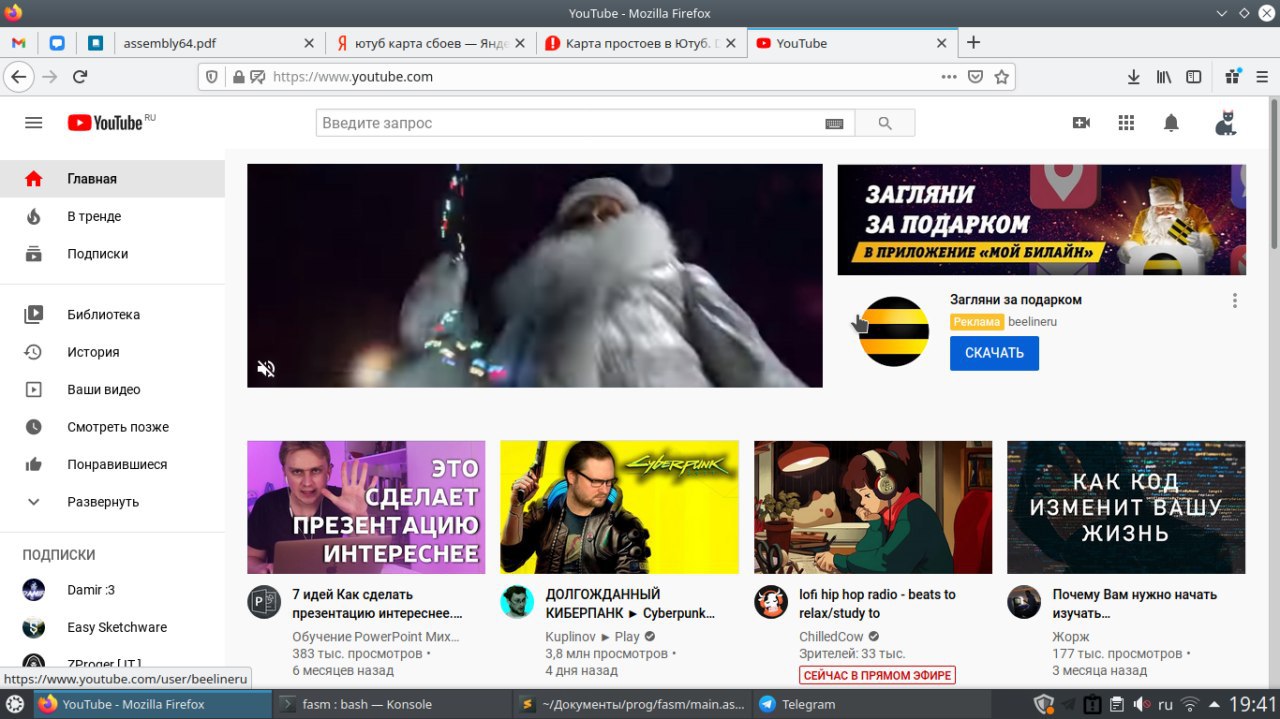Switch to ютуб карта сбоев Yandex tab
Image resolution: width=1280 pixels, height=719 pixels.
point(430,43)
